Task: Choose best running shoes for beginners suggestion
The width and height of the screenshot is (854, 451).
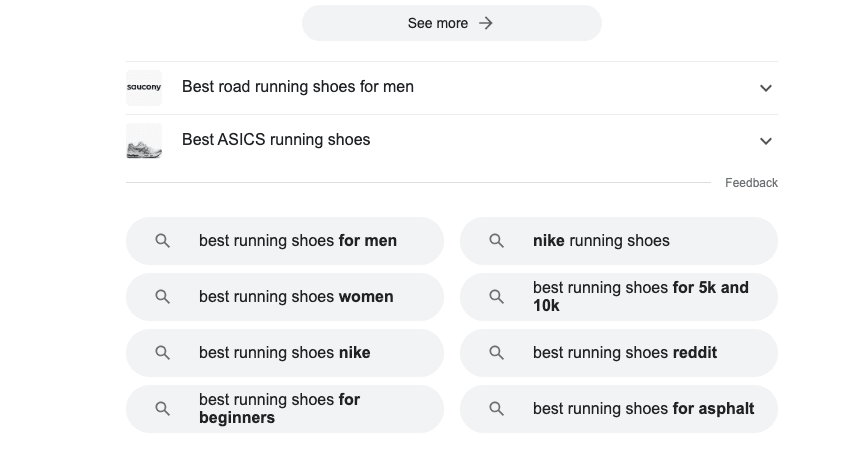Action: click(285, 409)
